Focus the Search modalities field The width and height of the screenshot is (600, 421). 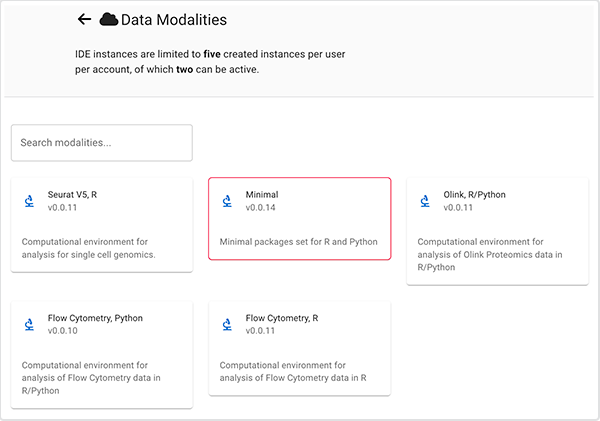tap(101, 143)
